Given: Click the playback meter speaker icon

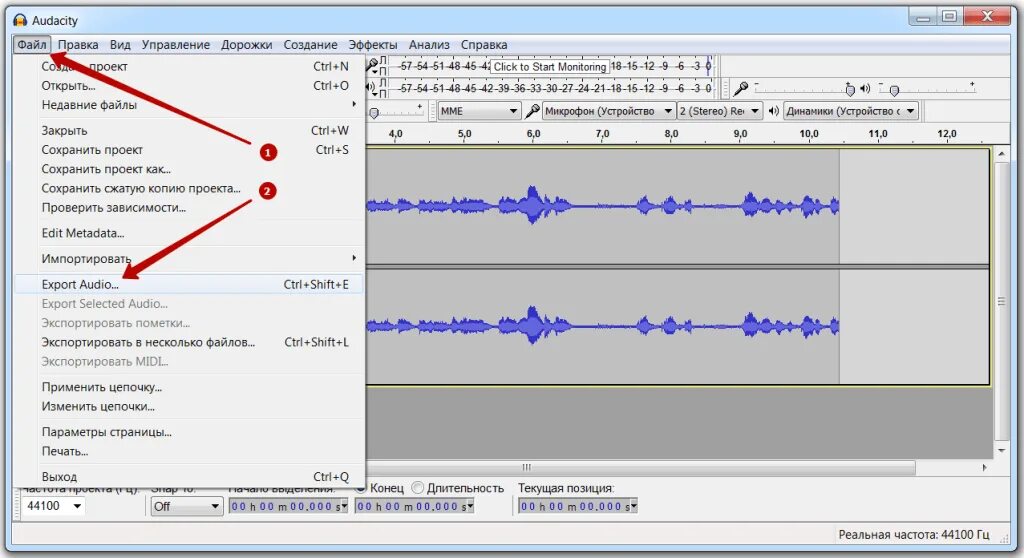Looking at the screenshot, I should [370, 87].
